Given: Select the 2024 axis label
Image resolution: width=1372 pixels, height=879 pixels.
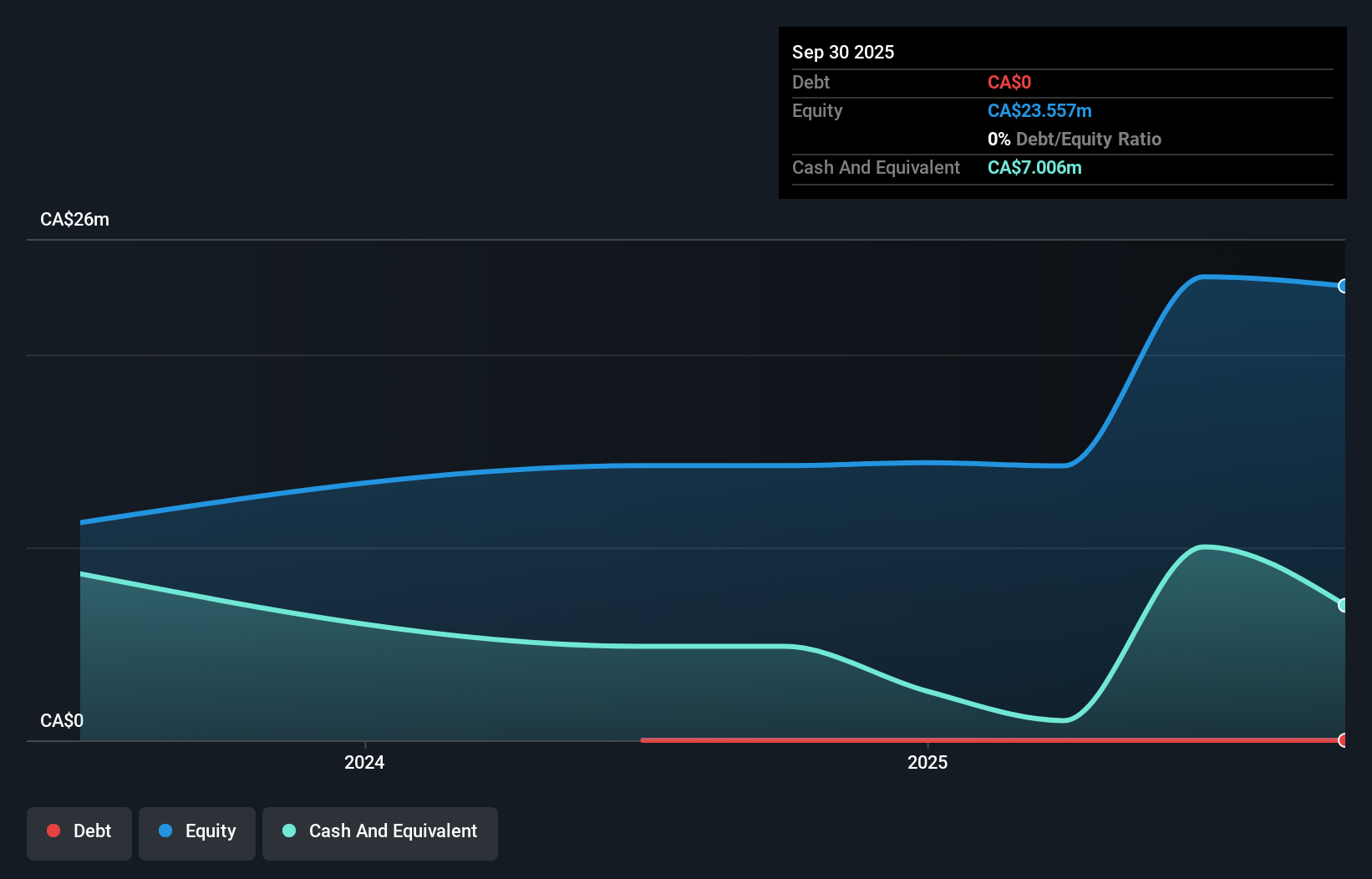Looking at the screenshot, I should click(x=364, y=762).
